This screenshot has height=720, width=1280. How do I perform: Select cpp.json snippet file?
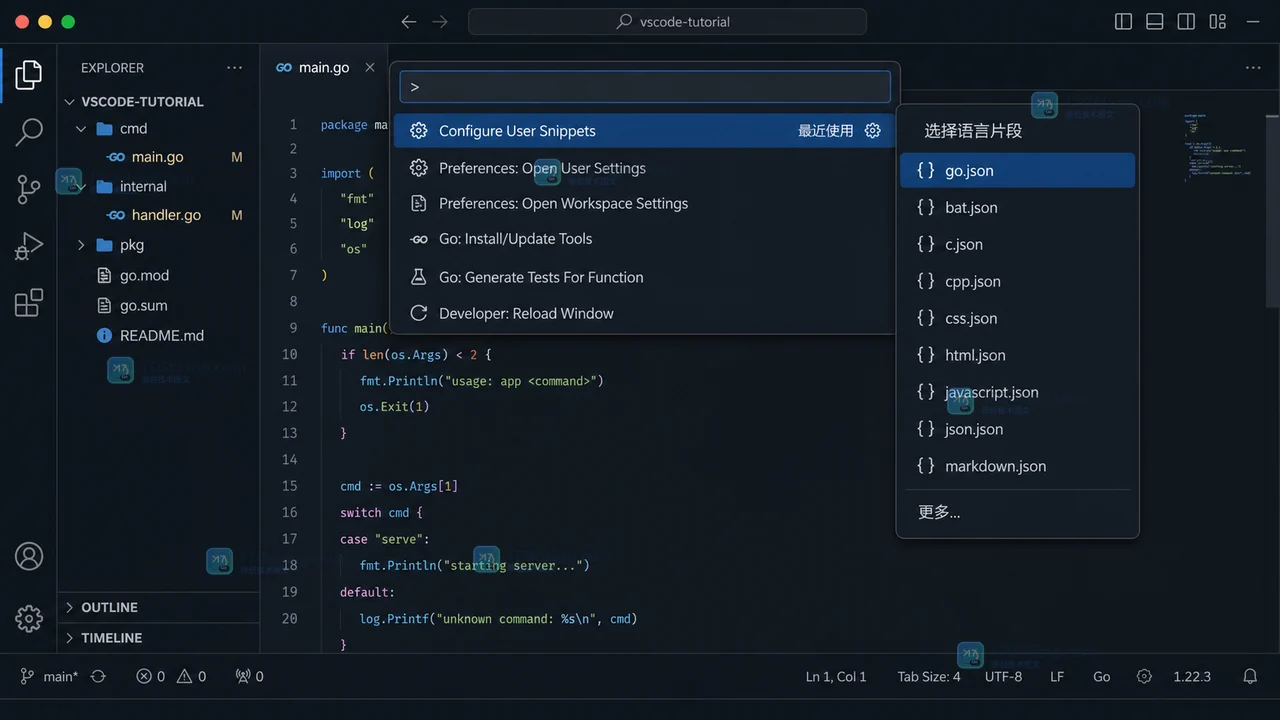click(x=1017, y=281)
